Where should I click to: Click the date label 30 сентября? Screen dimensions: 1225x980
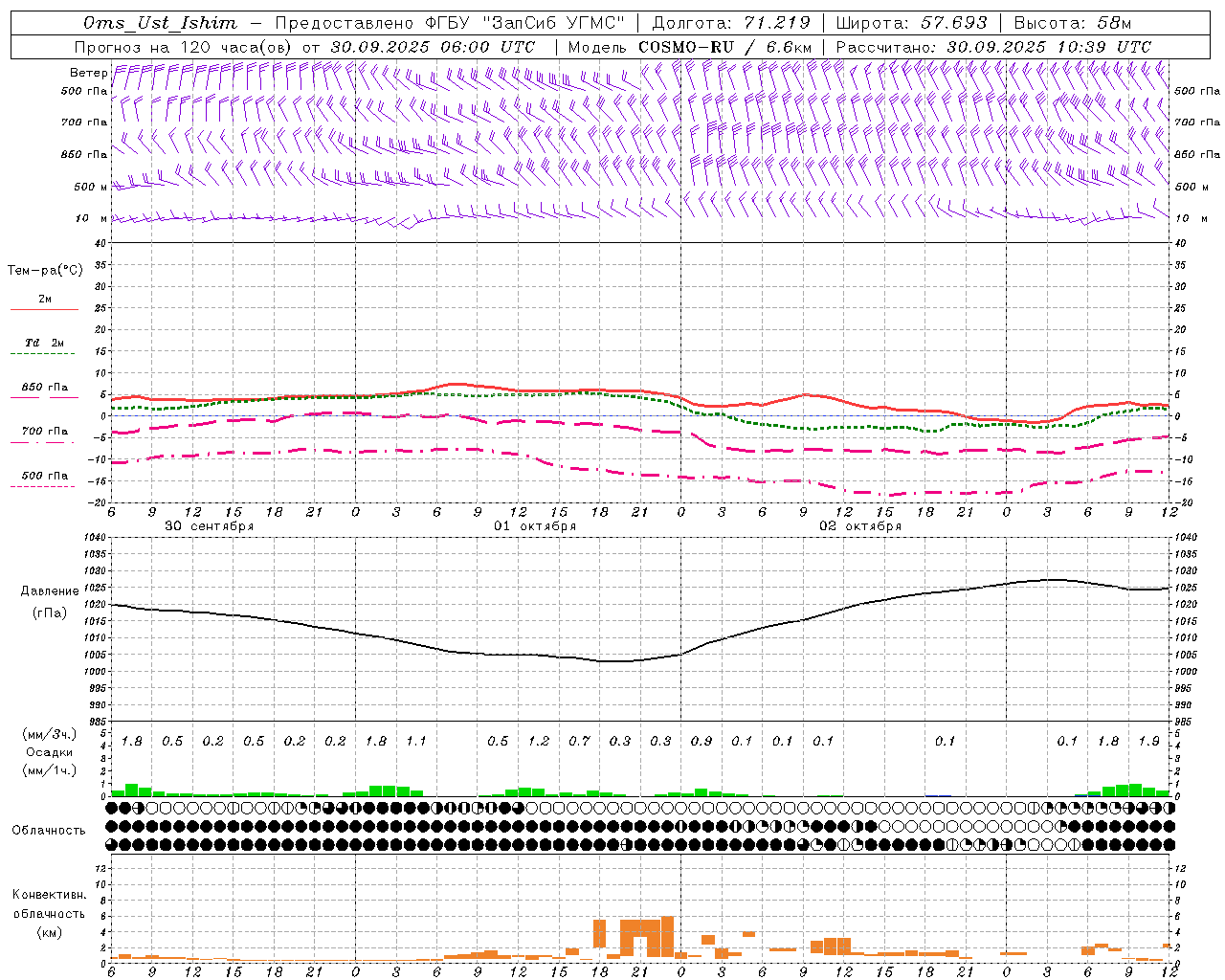209,526
